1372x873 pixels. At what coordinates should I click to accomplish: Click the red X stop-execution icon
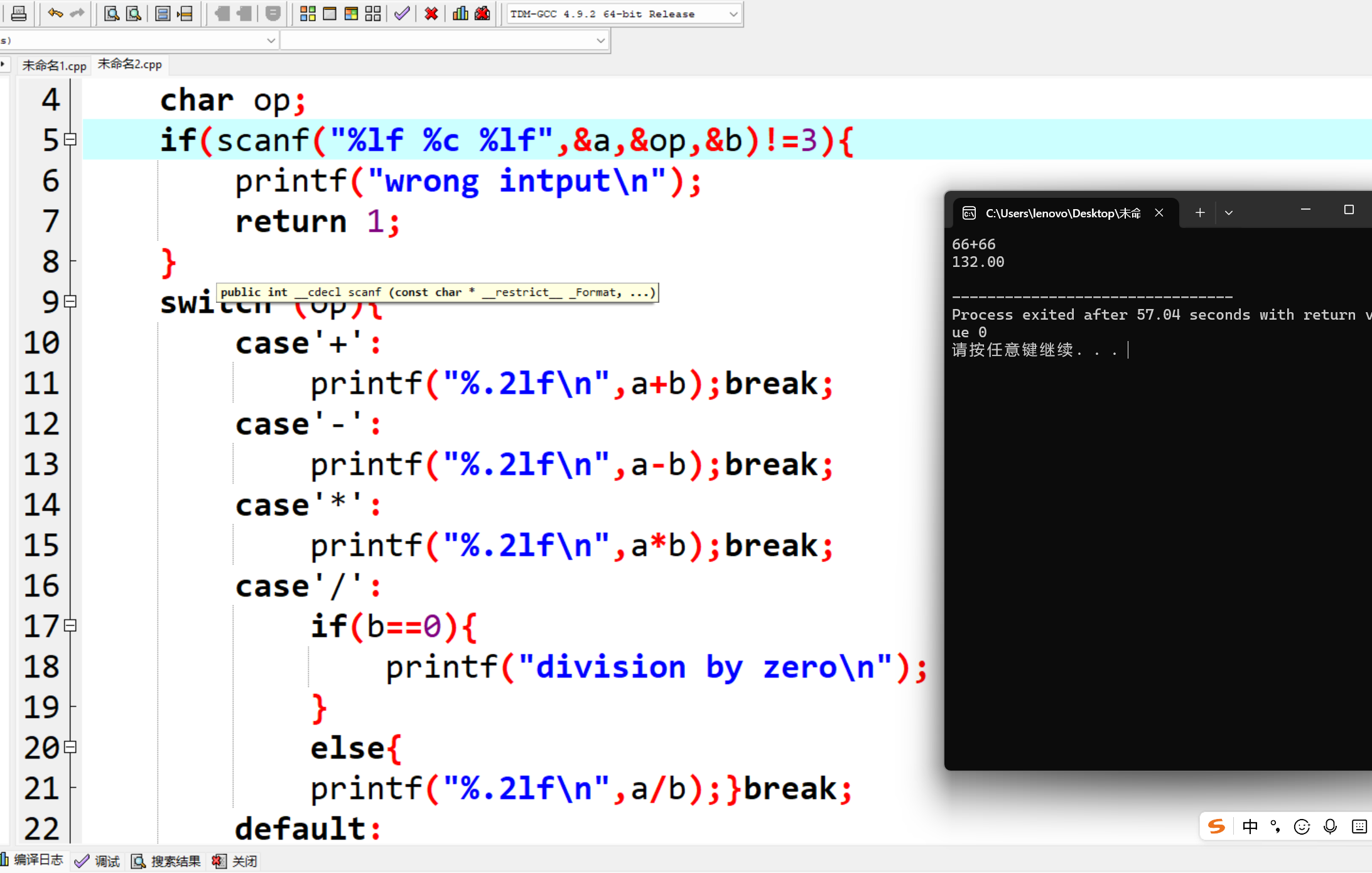point(431,13)
